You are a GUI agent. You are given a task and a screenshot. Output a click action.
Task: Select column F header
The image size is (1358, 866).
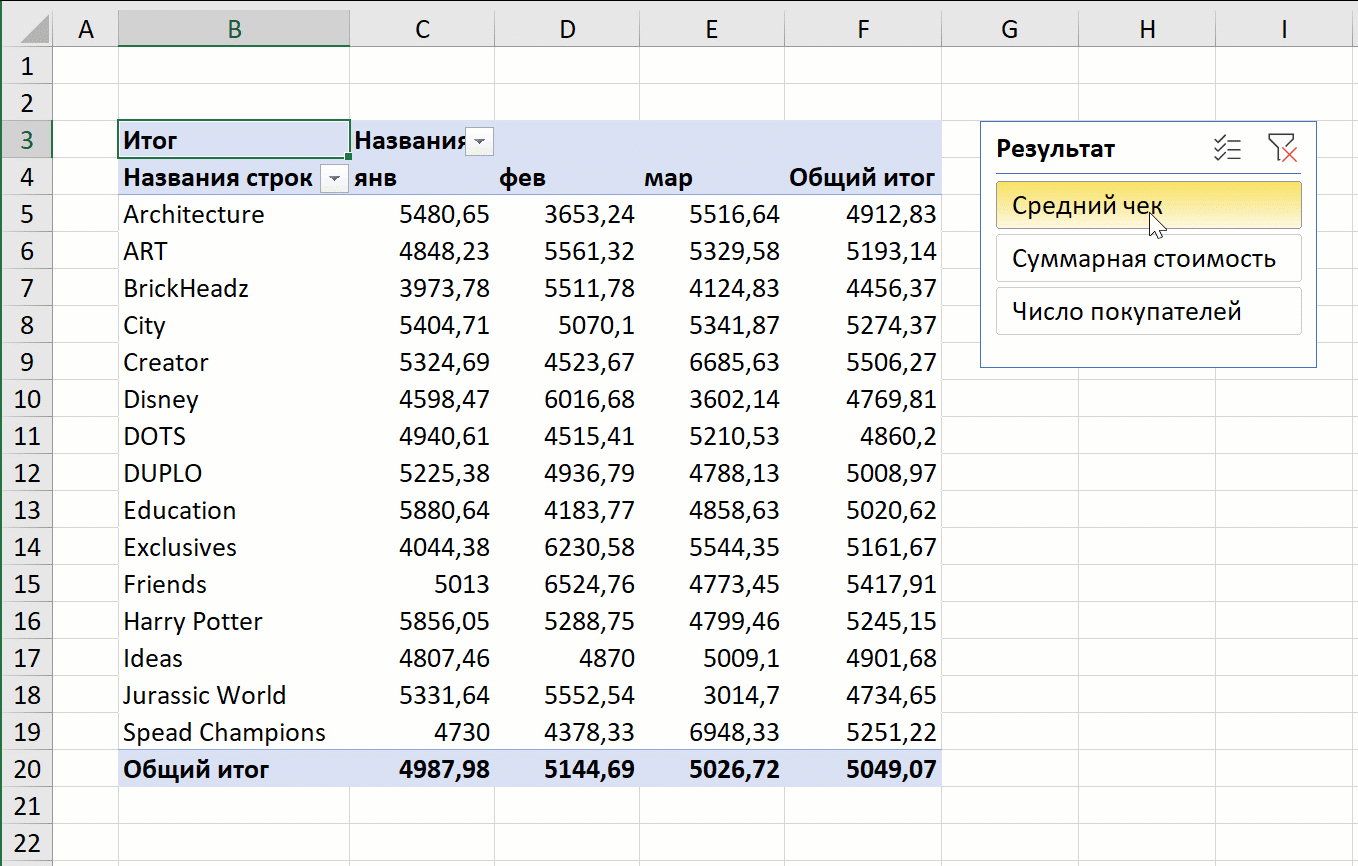tap(863, 30)
